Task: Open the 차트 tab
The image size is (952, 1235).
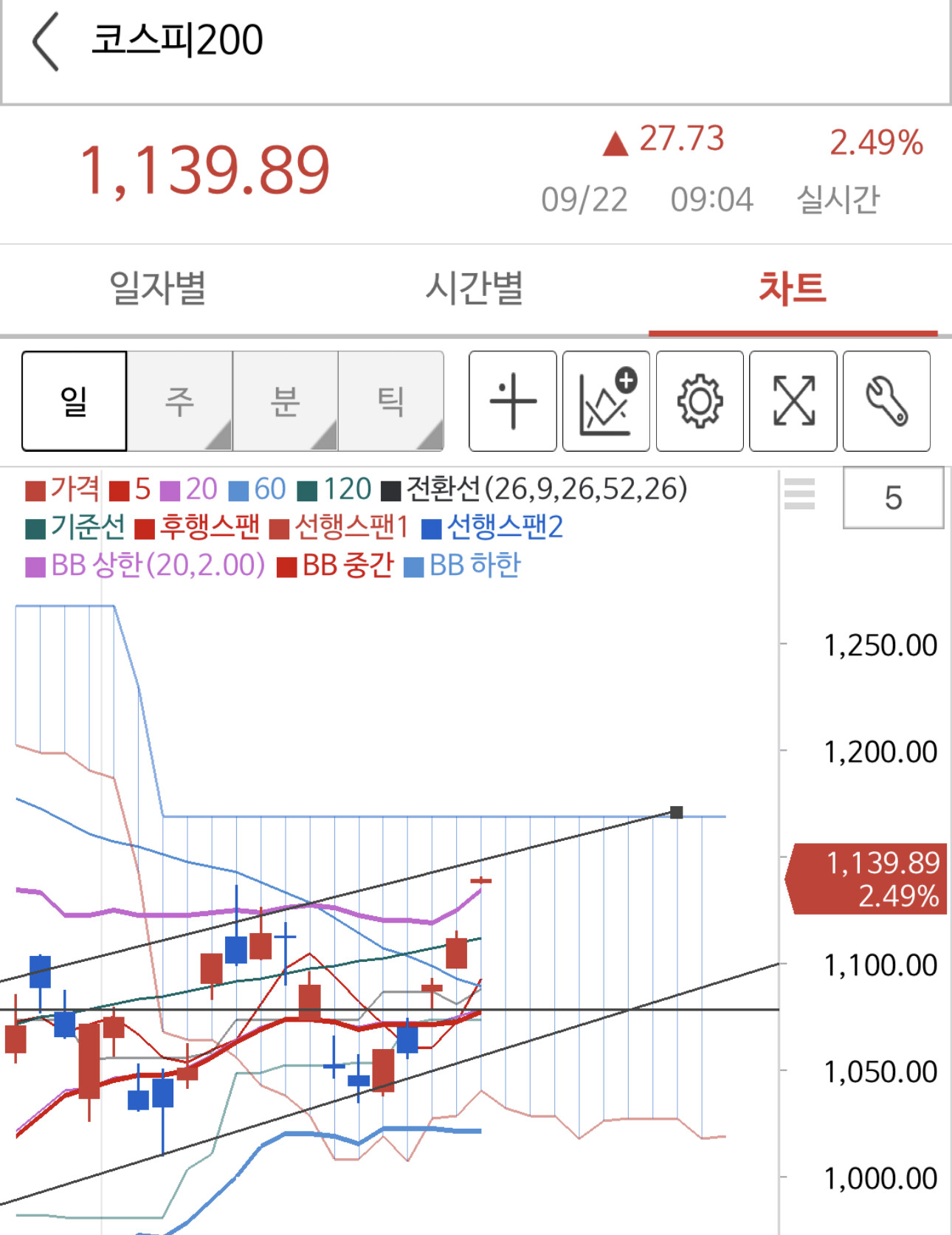Action: (793, 288)
